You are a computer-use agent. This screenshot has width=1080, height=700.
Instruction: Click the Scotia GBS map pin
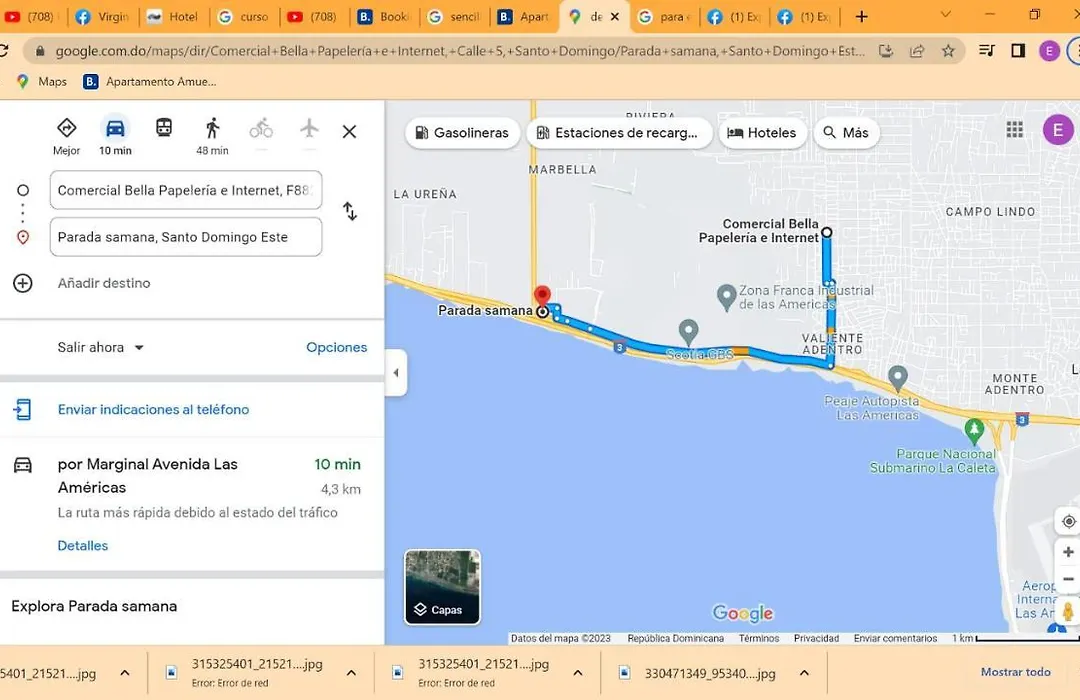[x=688, y=333]
